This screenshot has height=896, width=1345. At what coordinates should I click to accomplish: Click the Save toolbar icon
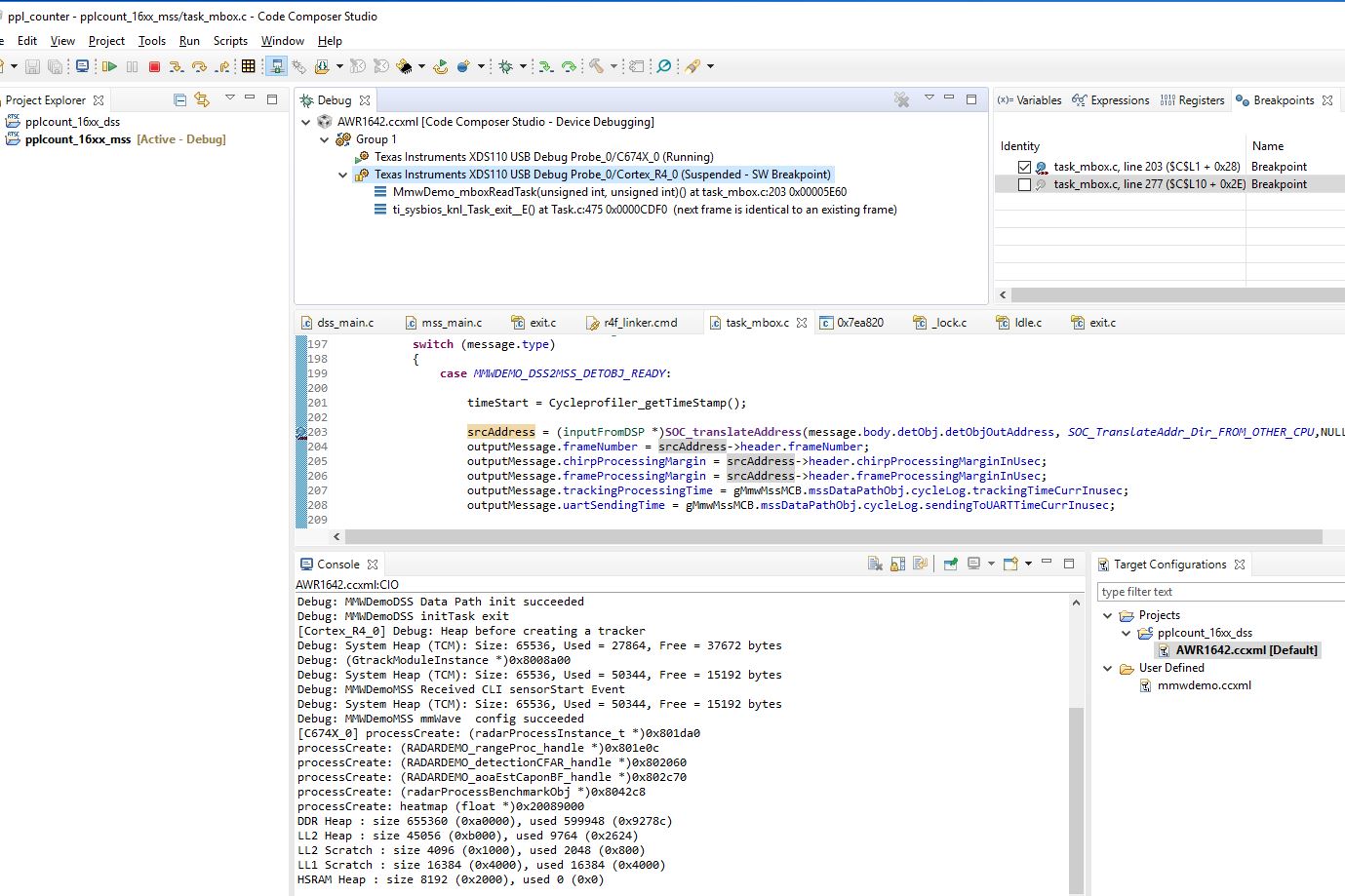click(32, 66)
